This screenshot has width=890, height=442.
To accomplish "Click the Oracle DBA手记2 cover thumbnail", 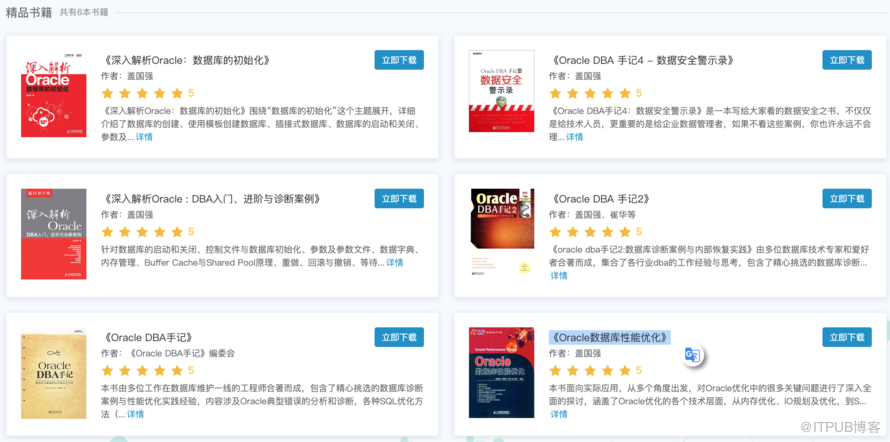I will click(x=502, y=233).
